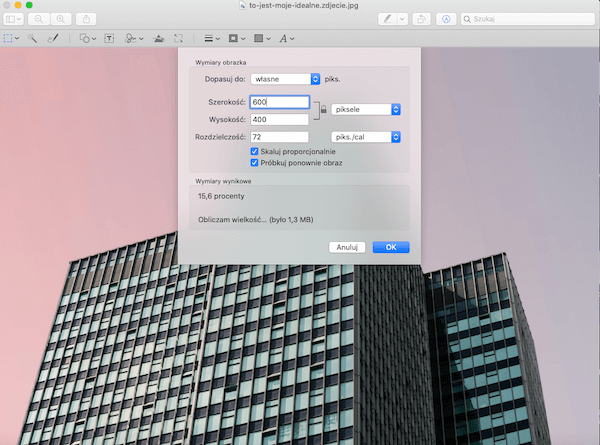Select the Instant Alpha magic wand tool
Screen dimensions: 600x445
(x=33, y=37)
